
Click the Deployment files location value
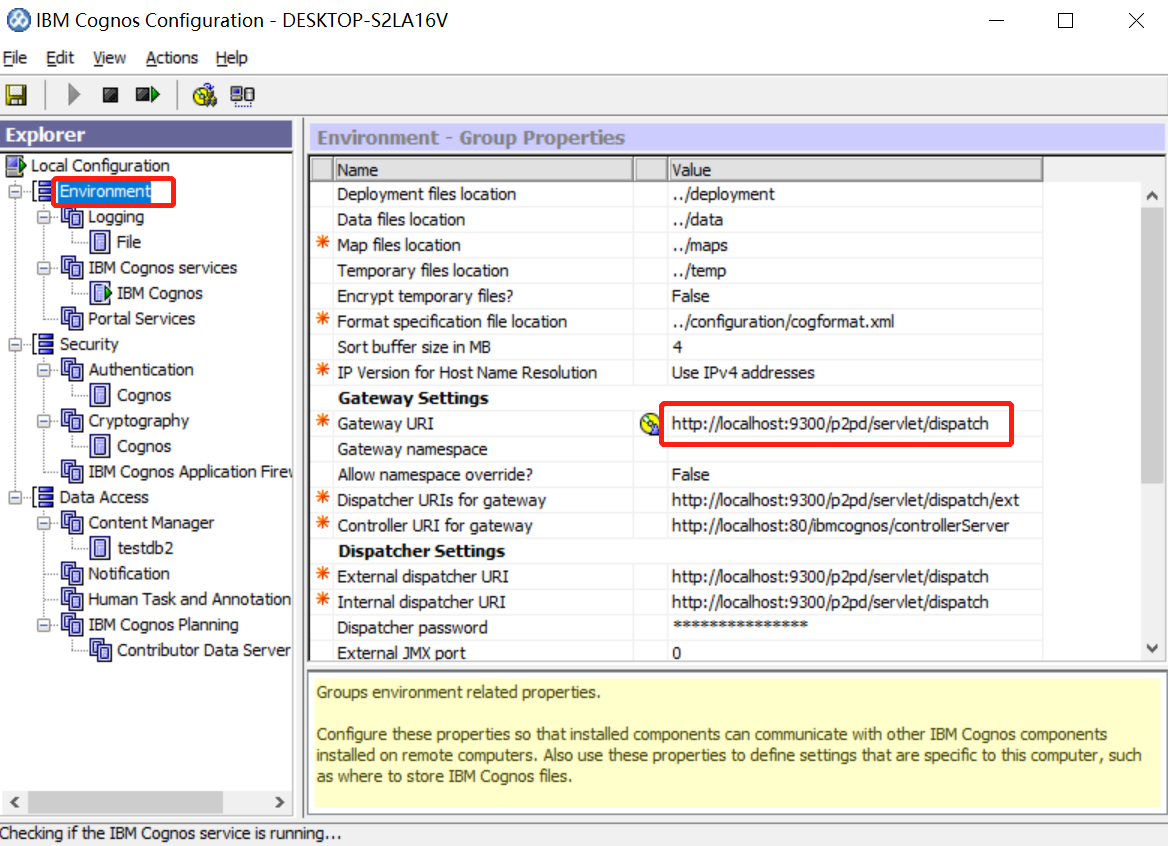tap(855, 194)
